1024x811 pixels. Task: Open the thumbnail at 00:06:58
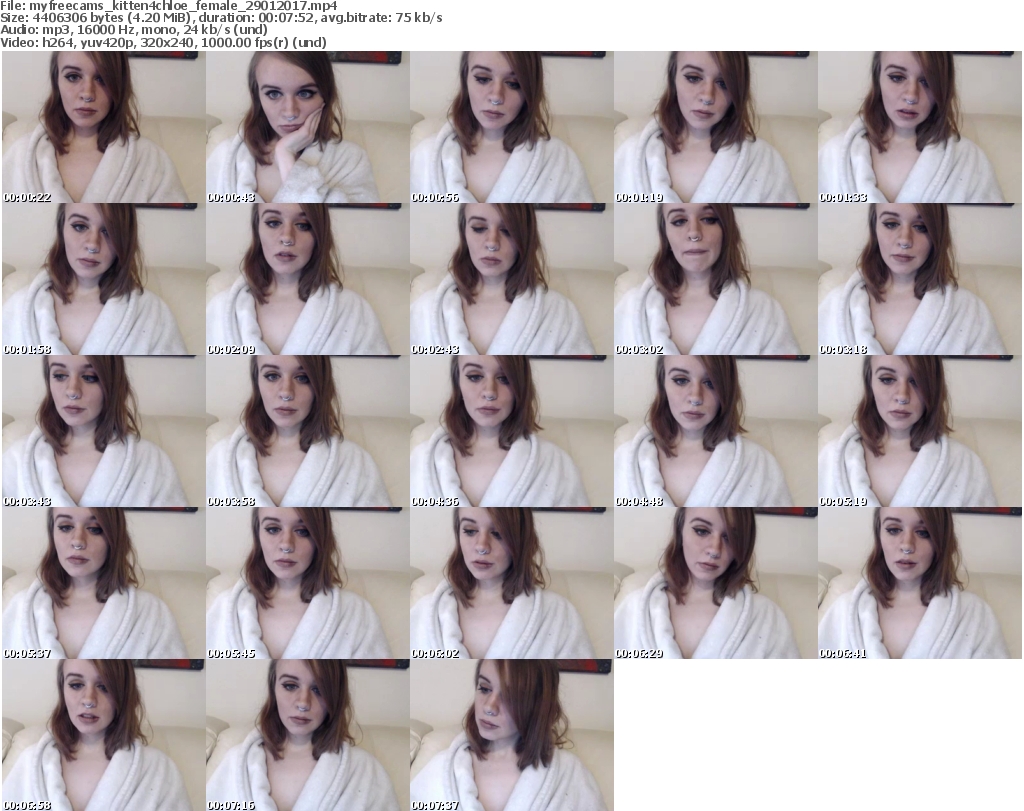click(x=103, y=735)
